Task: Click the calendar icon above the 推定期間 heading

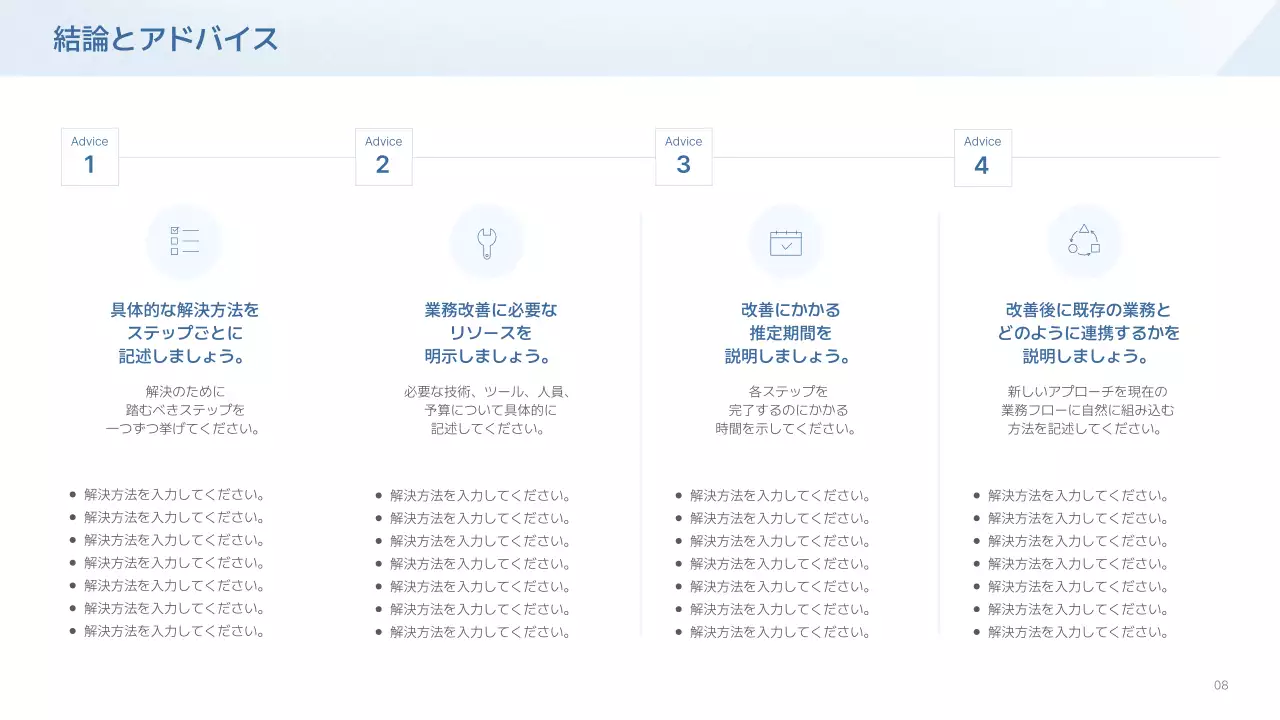Action: click(786, 241)
